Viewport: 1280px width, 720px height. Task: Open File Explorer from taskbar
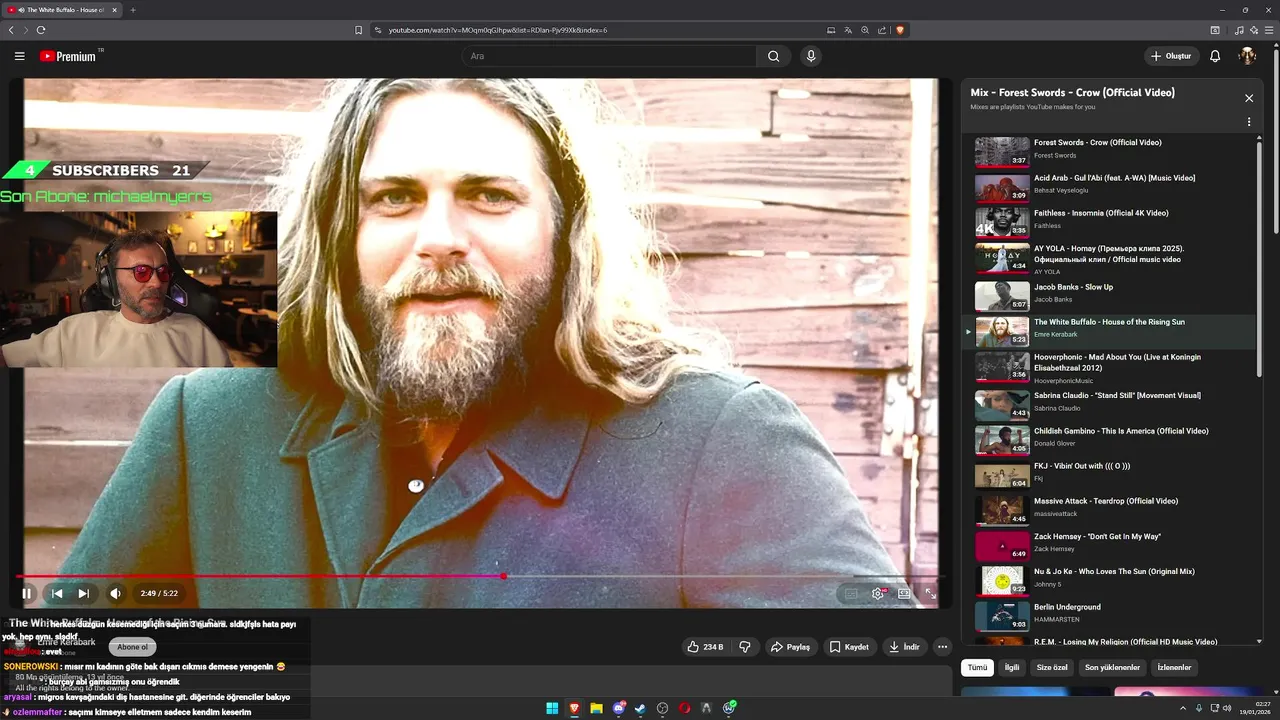coord(596,708)
